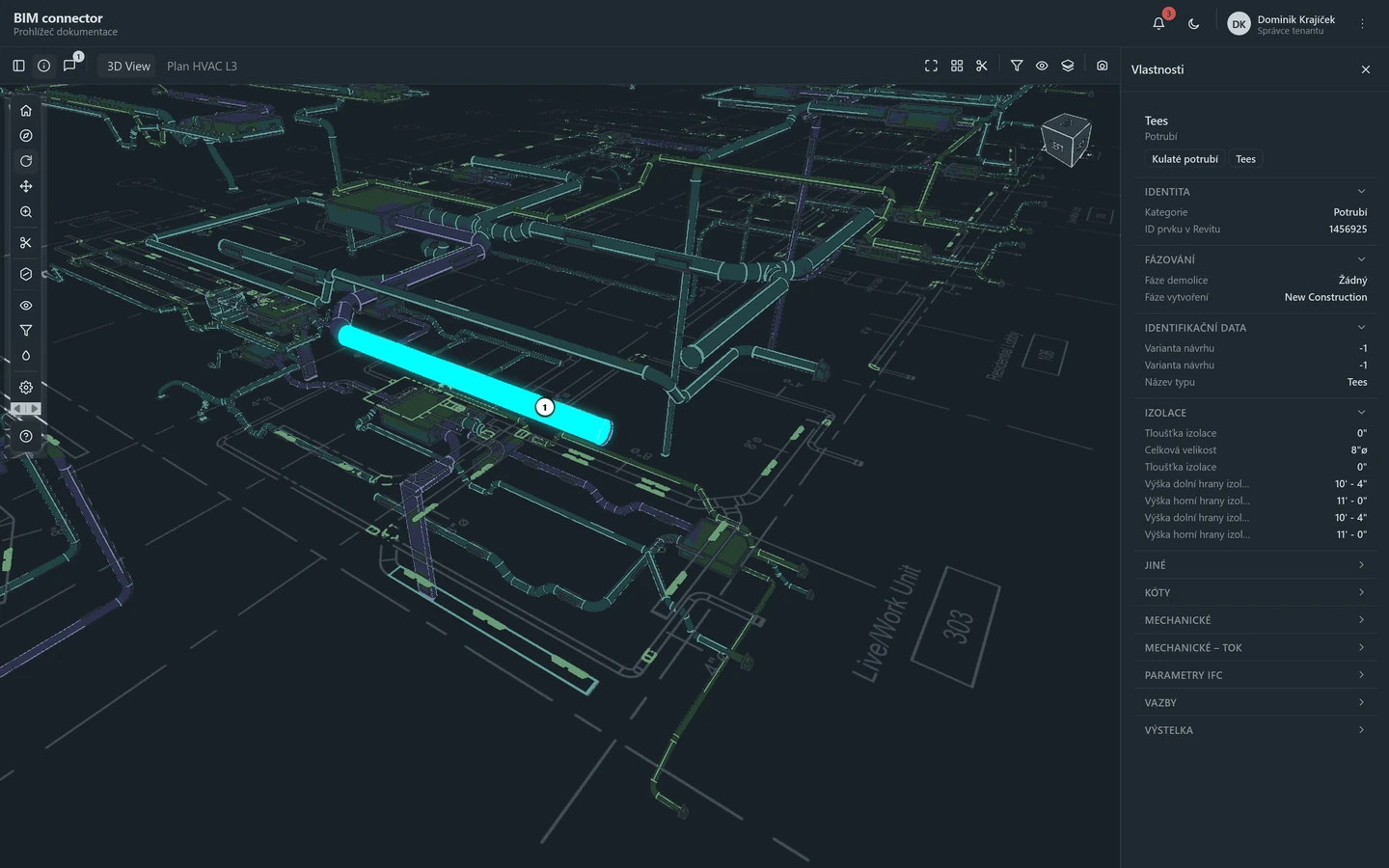The image size is (1389, 868).
Task: Open the help question mark icon
Action: (26, 437)
